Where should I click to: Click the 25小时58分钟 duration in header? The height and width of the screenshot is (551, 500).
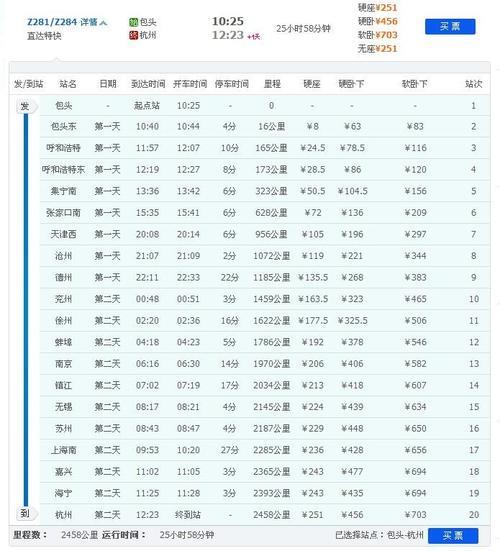[x=303, y=29]
